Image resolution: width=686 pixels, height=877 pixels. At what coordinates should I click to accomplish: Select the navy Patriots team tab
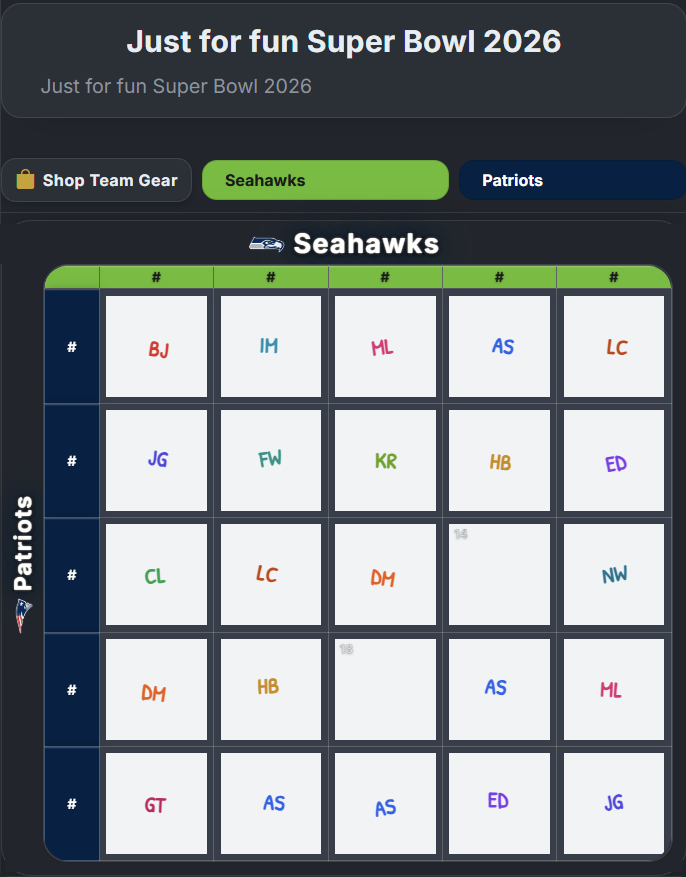(571, 180)
